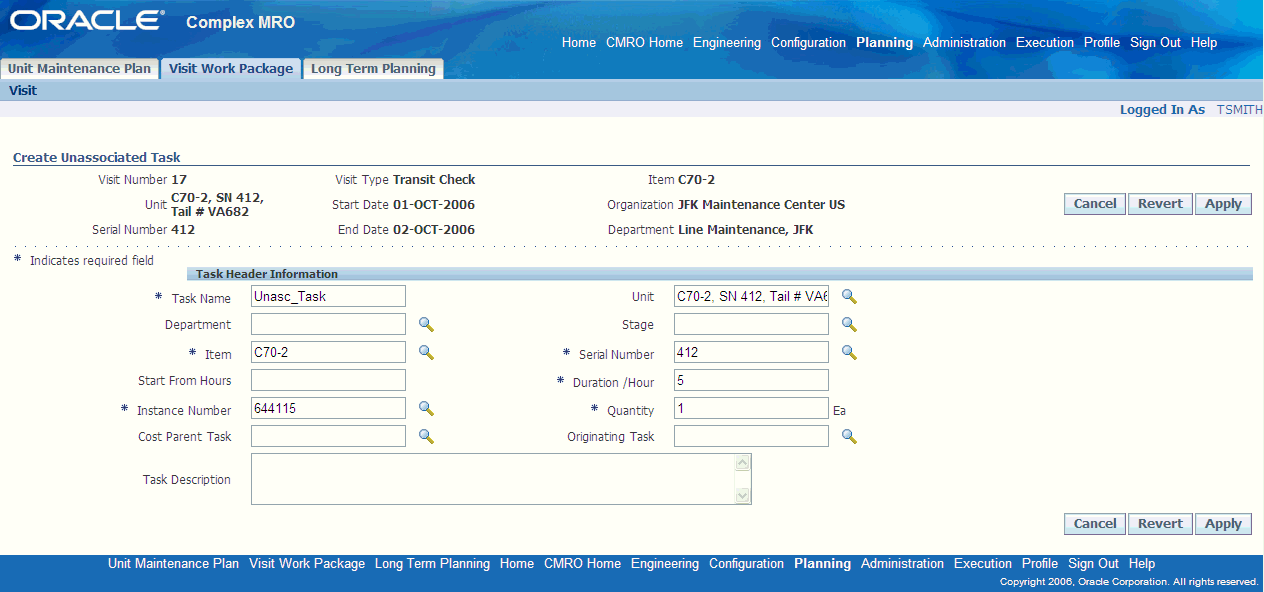
Task: Open the Unit field search icon
Action: coord(849,296)
